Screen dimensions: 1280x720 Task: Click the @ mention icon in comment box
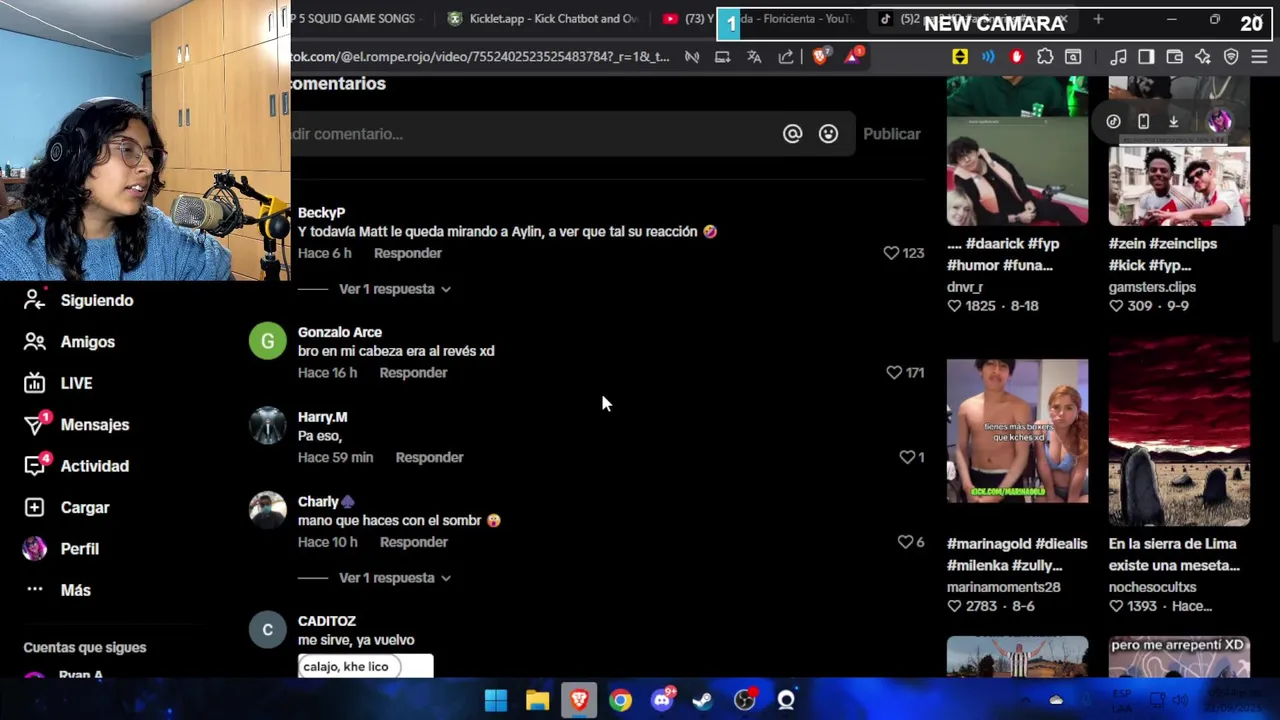(792, 133)
